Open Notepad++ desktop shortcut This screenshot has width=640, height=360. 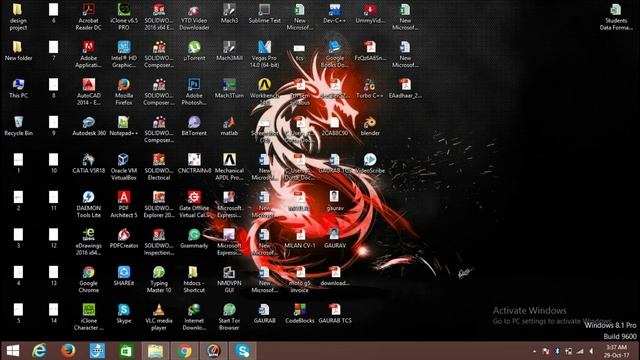(x=124, y=126)
